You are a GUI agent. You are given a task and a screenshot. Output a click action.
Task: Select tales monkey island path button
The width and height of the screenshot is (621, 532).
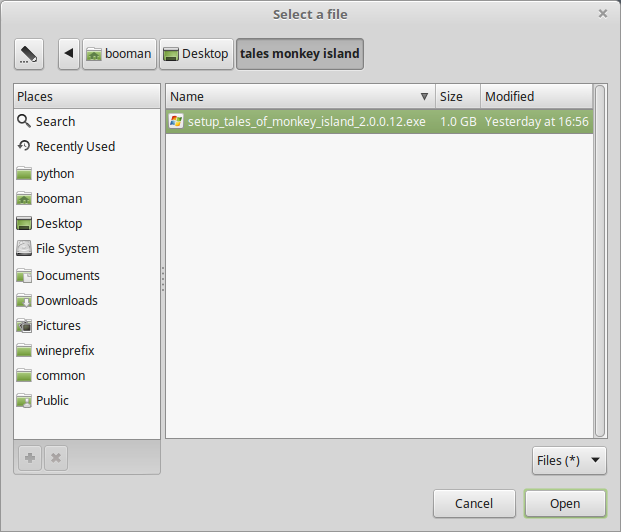(300, 54)
